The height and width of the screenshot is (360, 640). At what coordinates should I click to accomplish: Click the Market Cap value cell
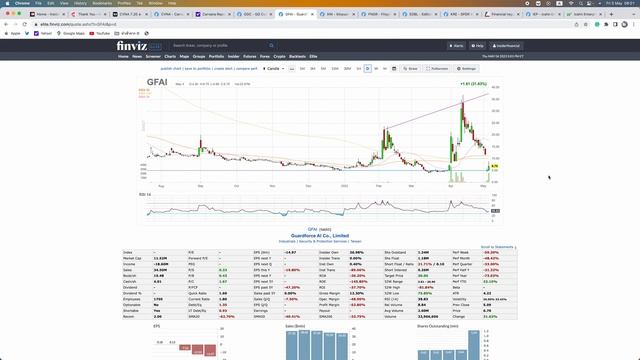coord(160,258)
